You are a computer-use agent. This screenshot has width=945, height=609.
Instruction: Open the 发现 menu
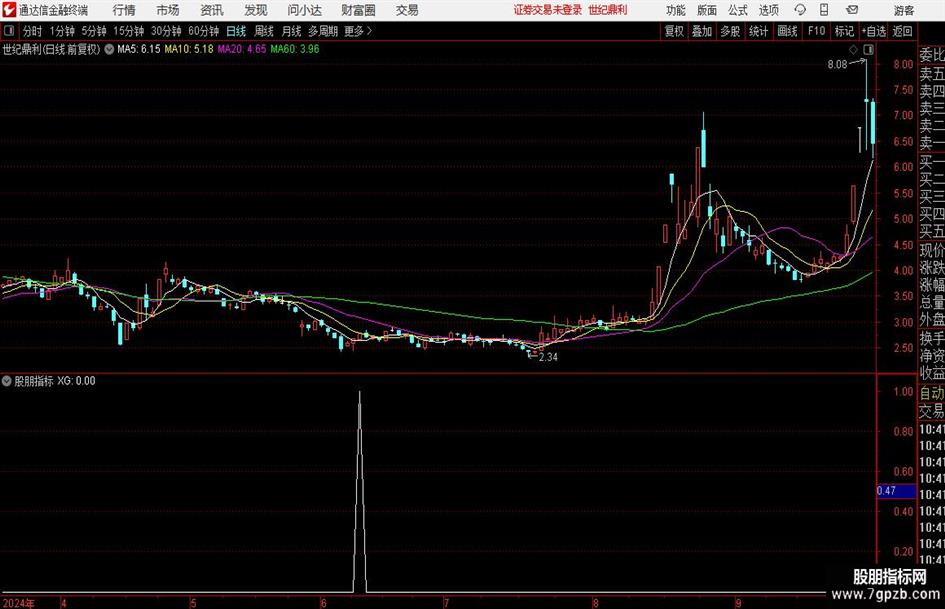click(256, 10)
